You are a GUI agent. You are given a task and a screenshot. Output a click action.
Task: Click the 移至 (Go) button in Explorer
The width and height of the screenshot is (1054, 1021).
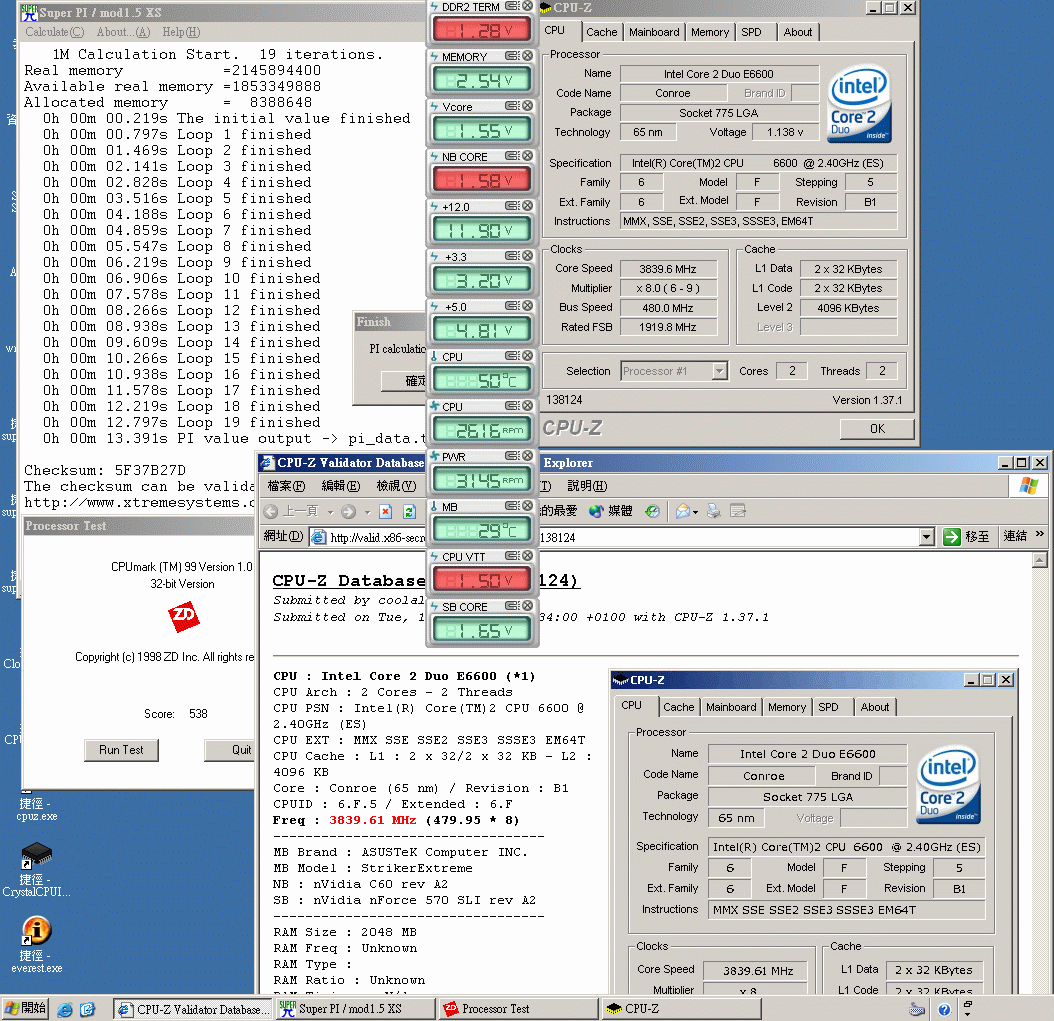pos(966,536)
